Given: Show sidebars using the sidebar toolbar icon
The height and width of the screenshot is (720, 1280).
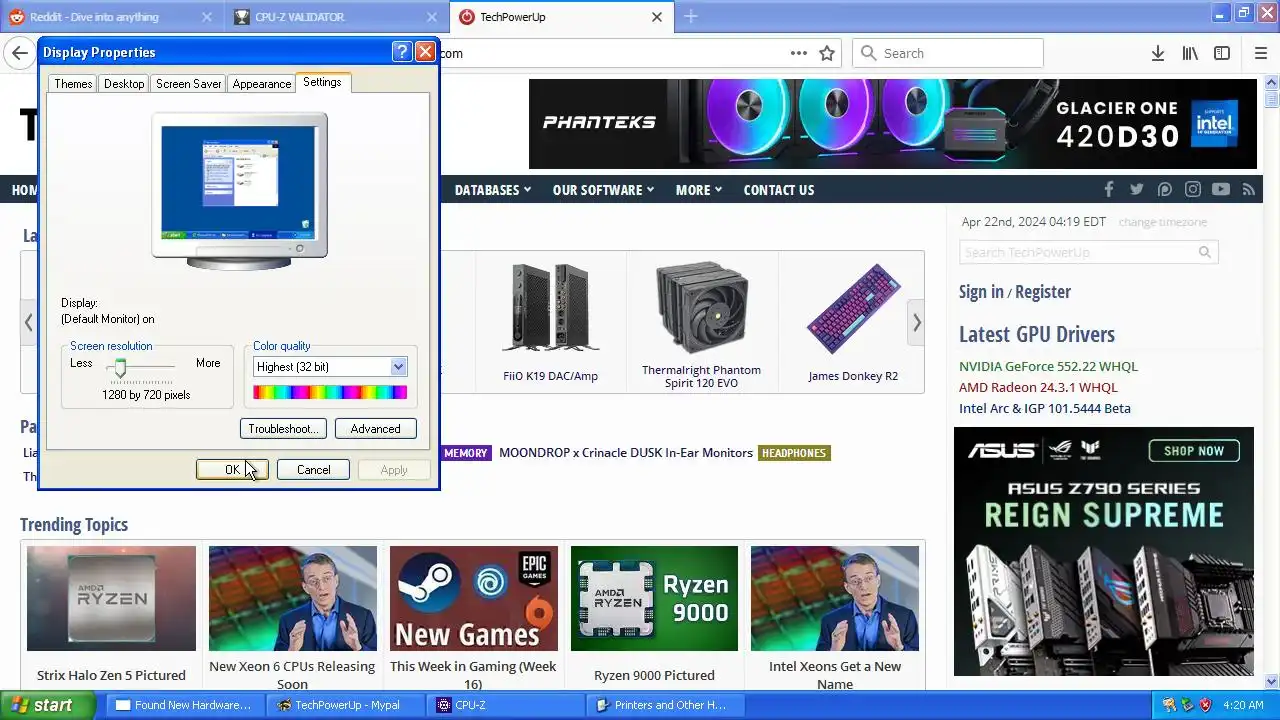Looking at the screenshot, I should point(1222,53).
